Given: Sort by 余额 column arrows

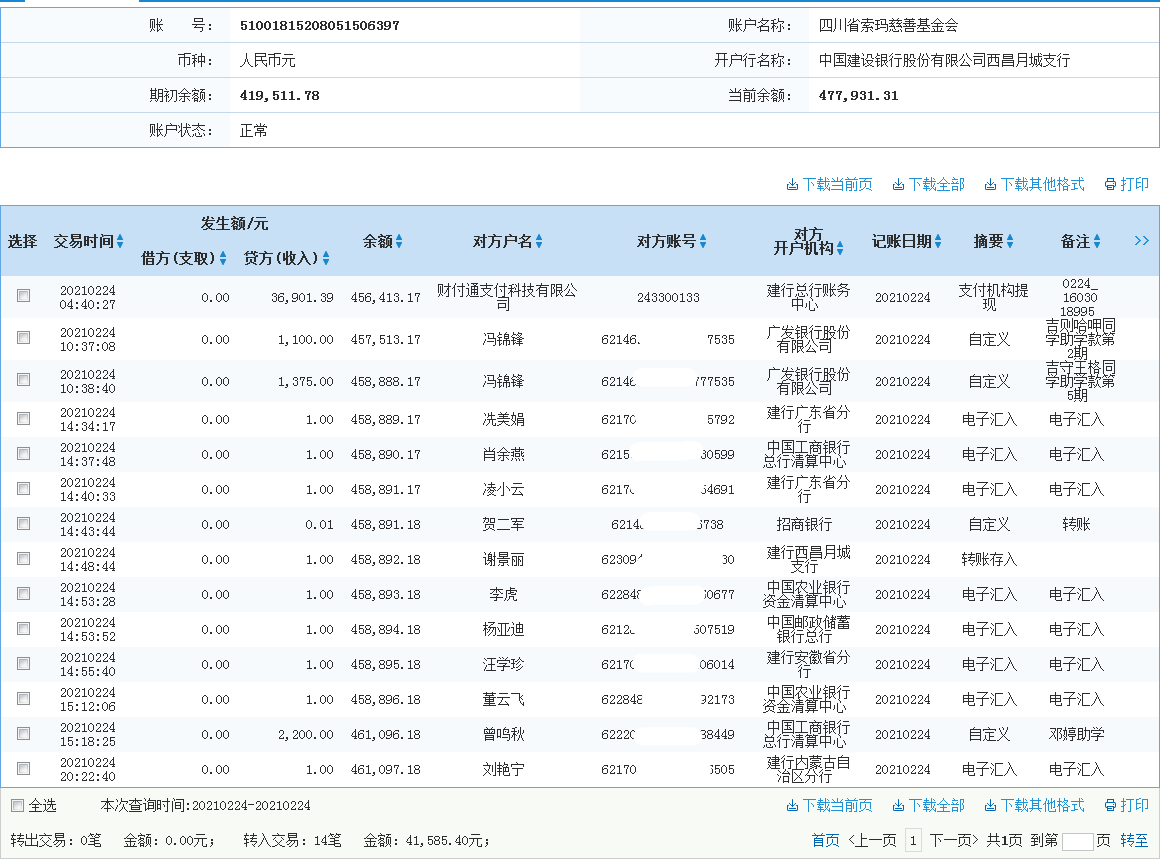Looking at the screenshot, I should (401, 241).
